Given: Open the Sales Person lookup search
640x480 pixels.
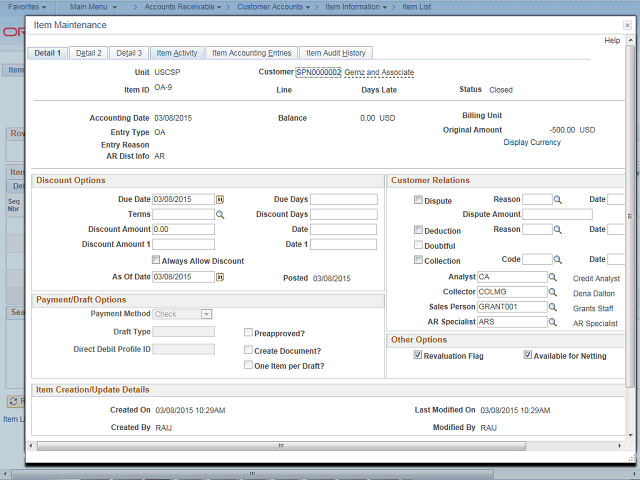Looking at the screenshot, I should [553, 307].
